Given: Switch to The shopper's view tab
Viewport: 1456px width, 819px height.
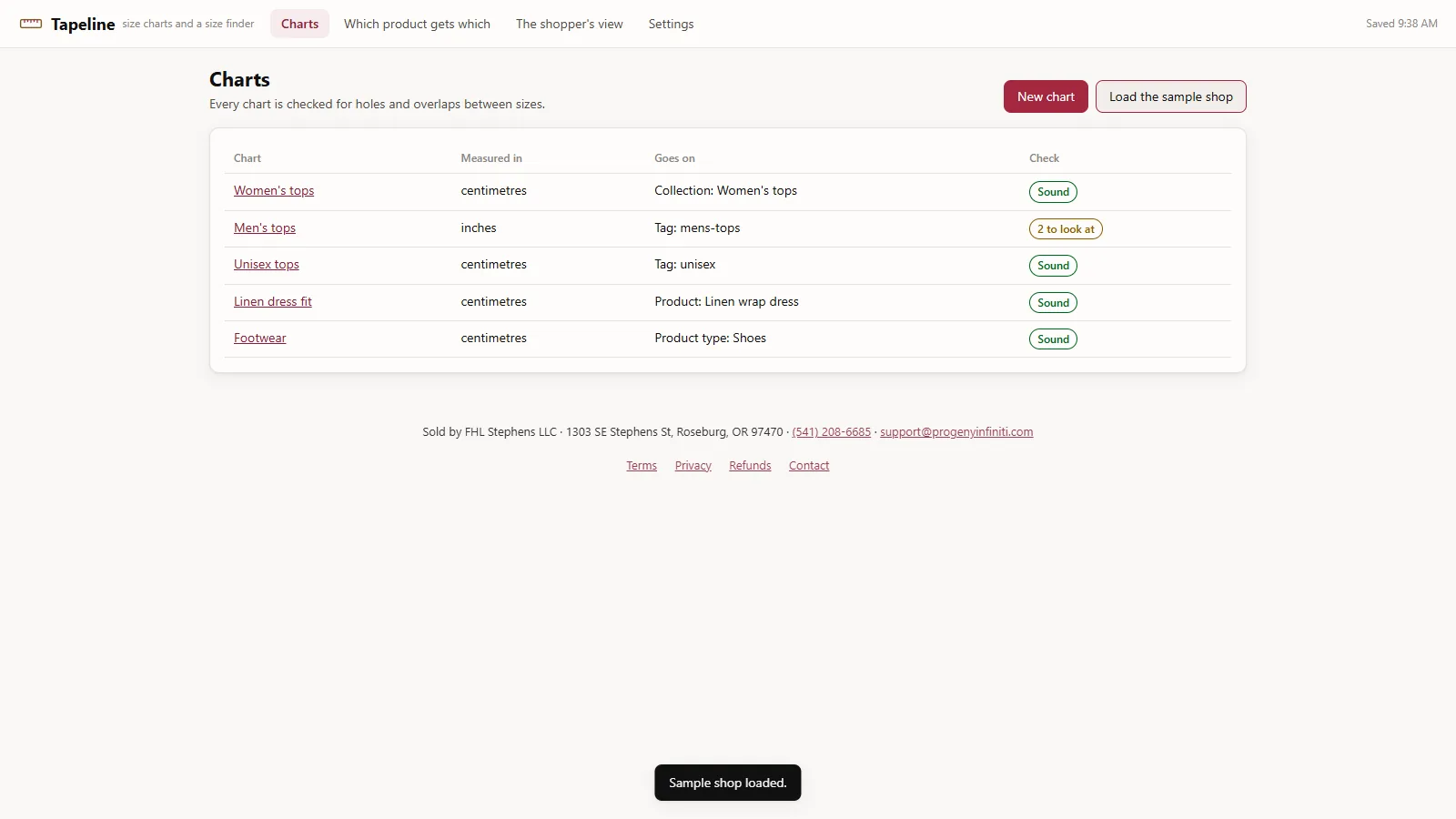Looking at the screenshot, I should click(570, 24).
